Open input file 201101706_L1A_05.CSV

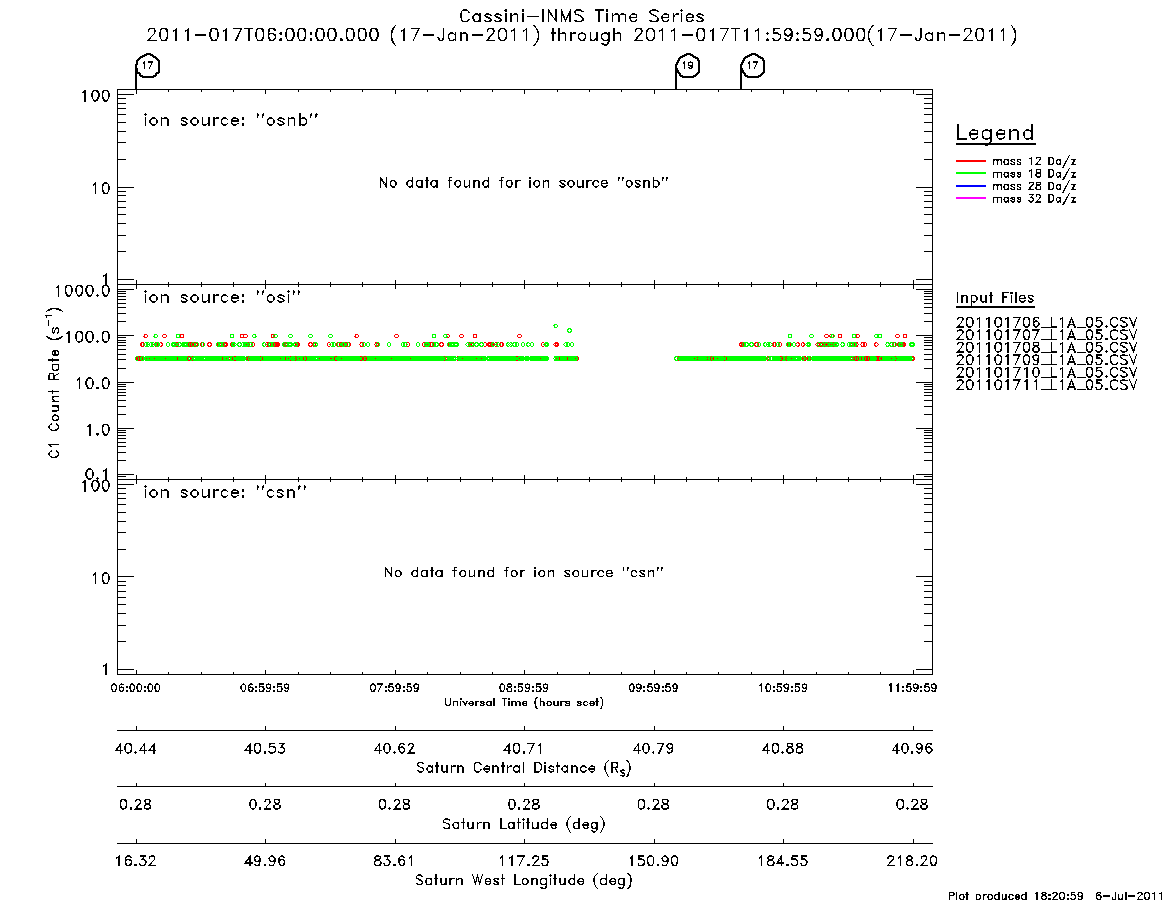tap(1046, 323)
